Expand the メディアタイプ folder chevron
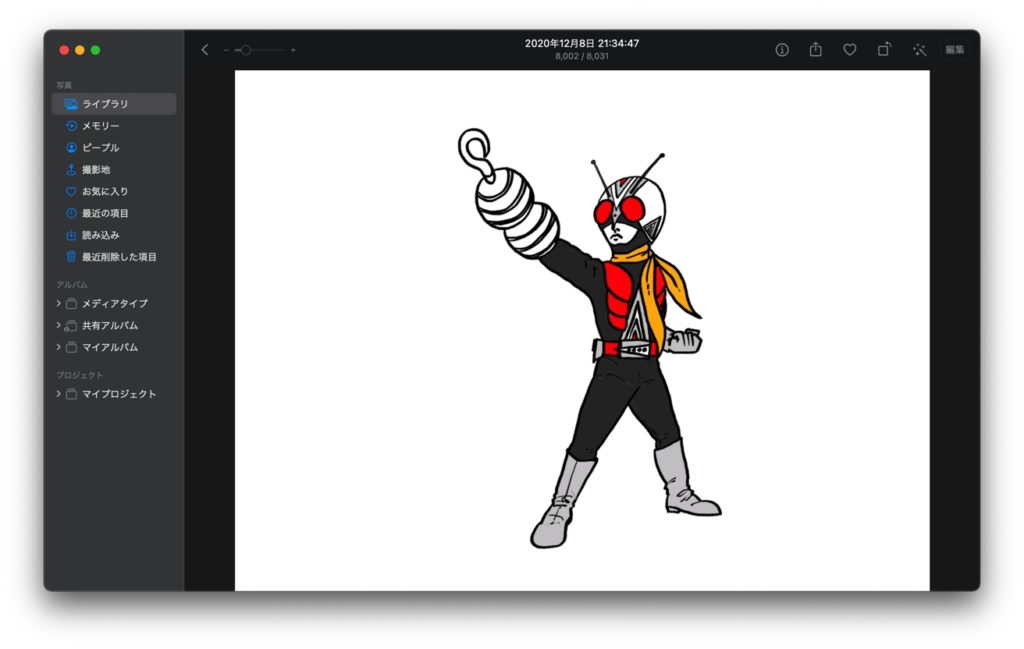Image resolution: width=1024 pixels, height=649 pixels. pos(58,303)
